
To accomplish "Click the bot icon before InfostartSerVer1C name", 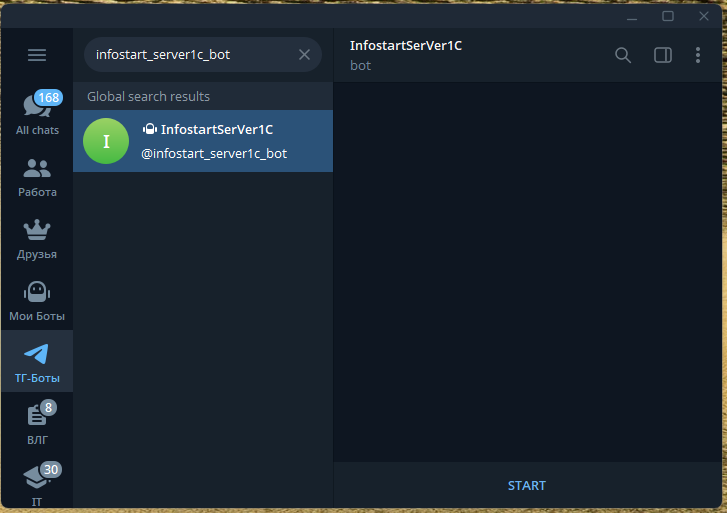I will pyautogui.click(x=150, y=129).
